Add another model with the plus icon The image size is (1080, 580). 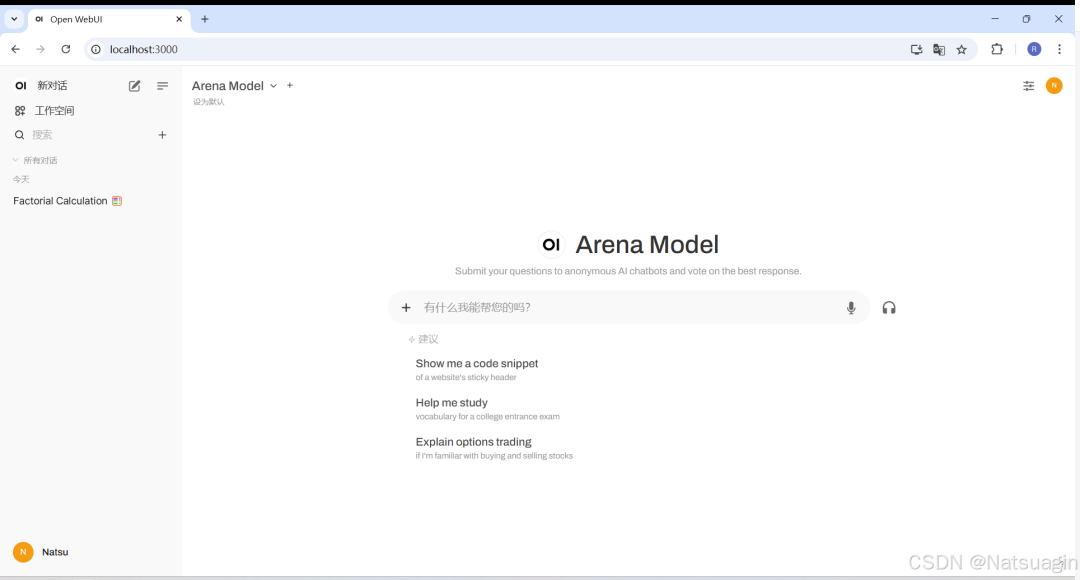(x=290, y=85)
